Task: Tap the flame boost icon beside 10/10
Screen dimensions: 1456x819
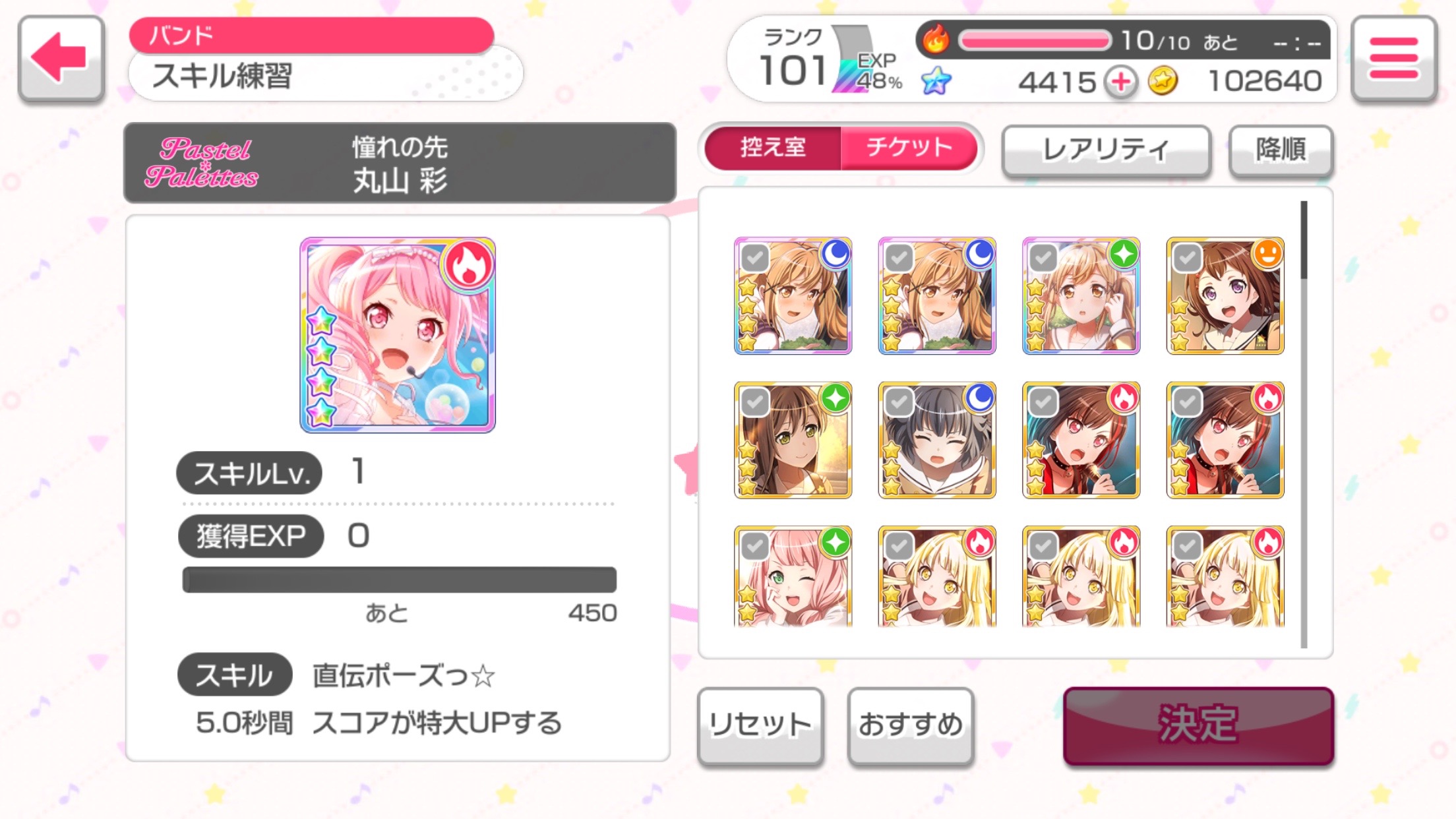Action: tap(935, 40)
